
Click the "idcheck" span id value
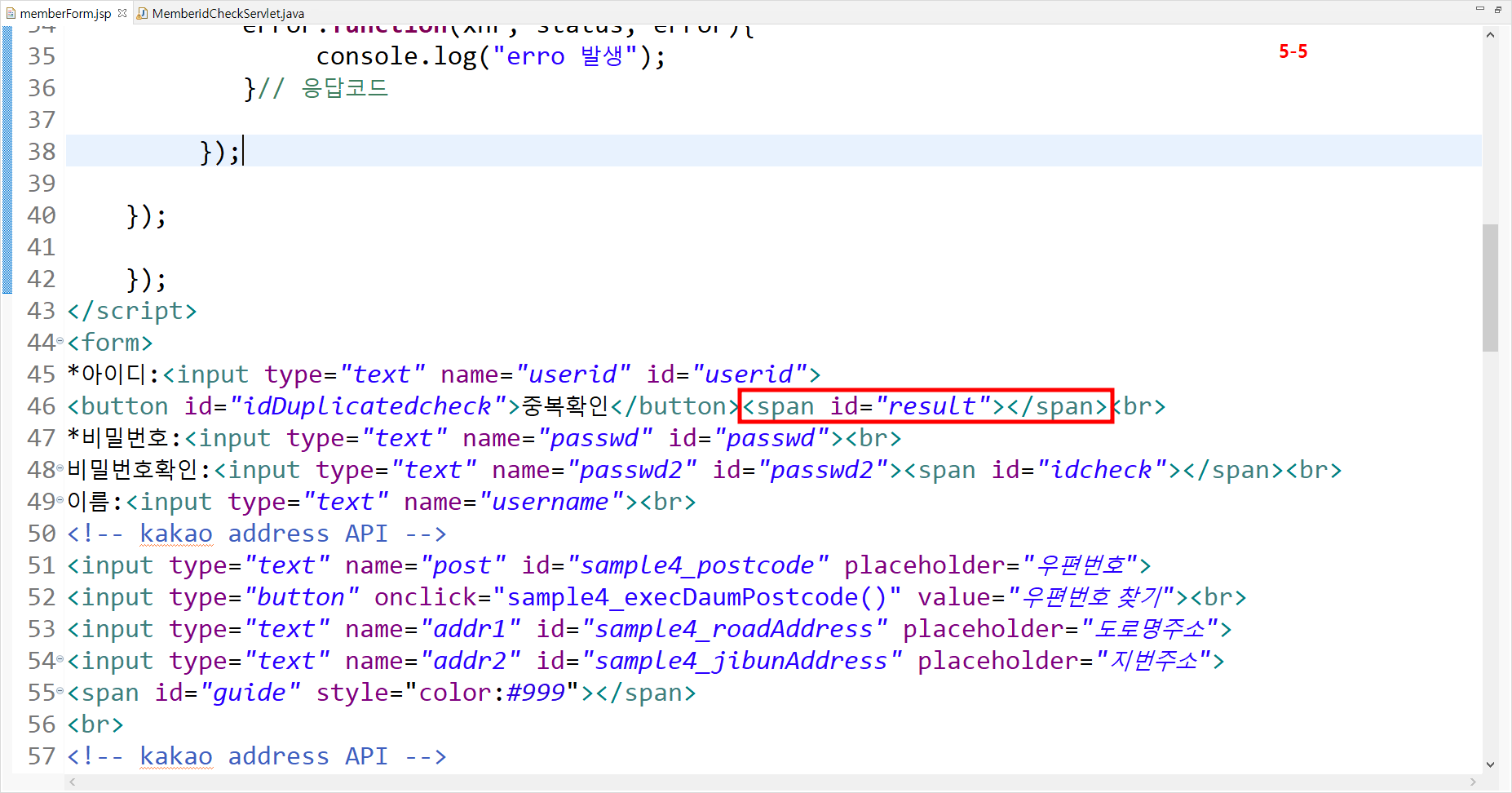(x=1103, y=470)
